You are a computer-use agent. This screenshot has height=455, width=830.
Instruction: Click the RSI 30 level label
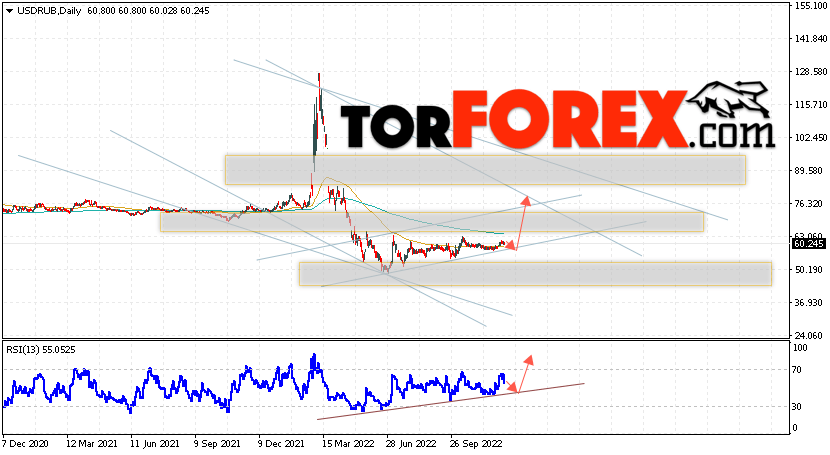click(x=797, y=406)
